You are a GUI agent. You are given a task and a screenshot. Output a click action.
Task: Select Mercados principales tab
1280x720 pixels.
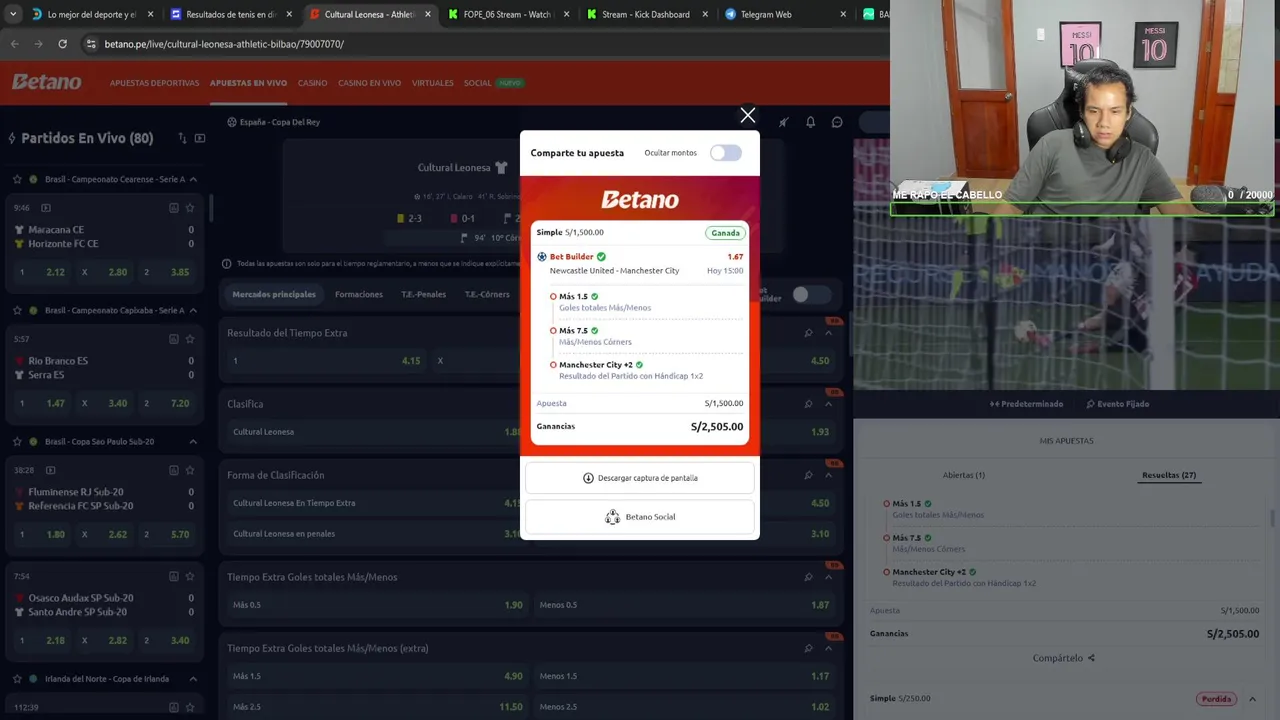[274, 294]
